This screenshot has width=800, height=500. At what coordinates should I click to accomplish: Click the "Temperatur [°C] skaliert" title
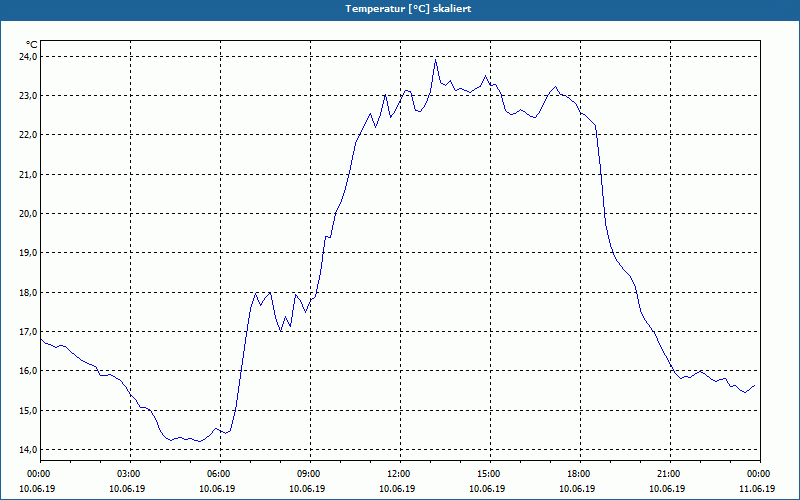click(408, 9)
